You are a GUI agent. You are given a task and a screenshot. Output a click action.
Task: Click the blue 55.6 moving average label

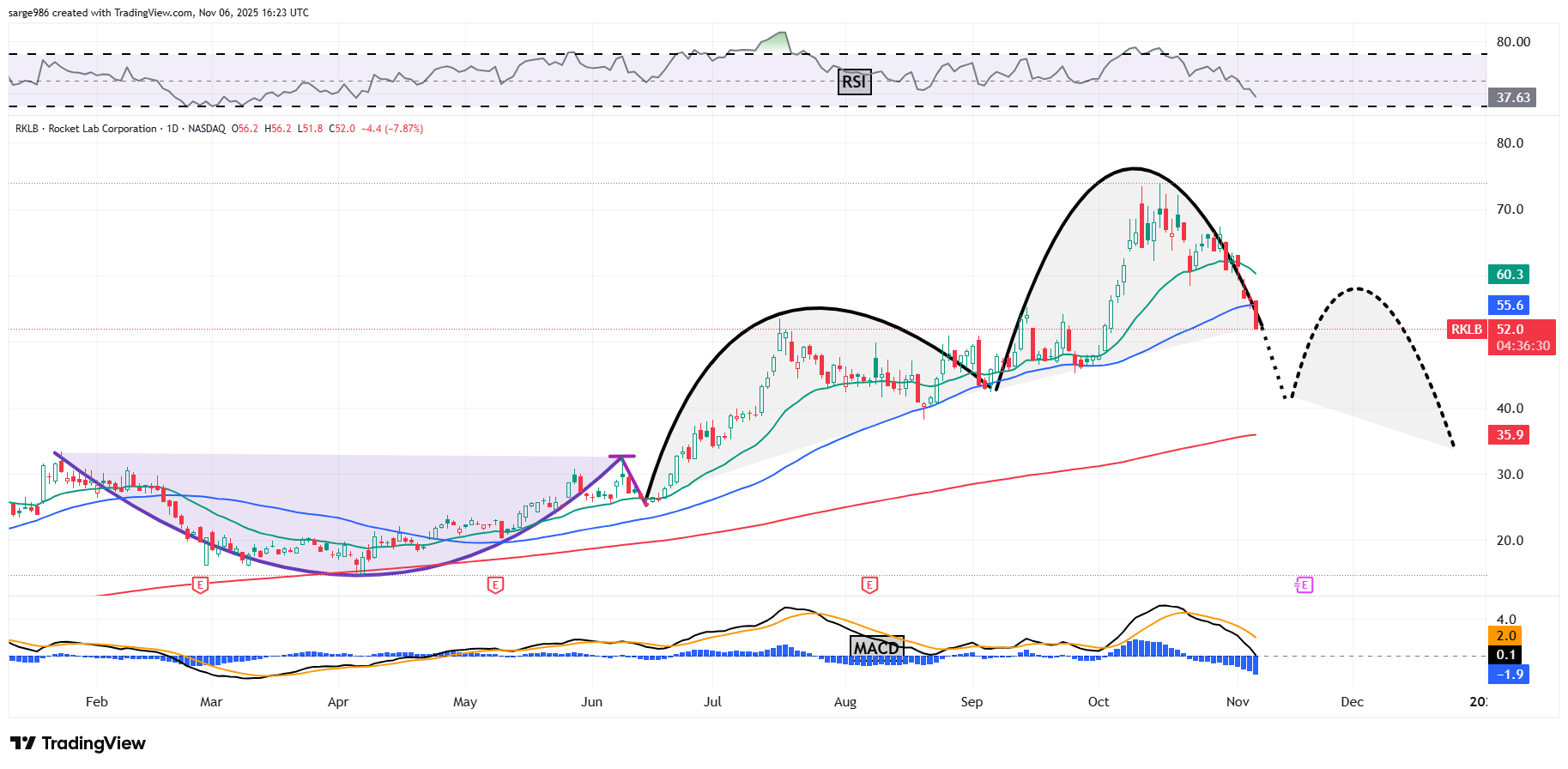pos(1510,306)
